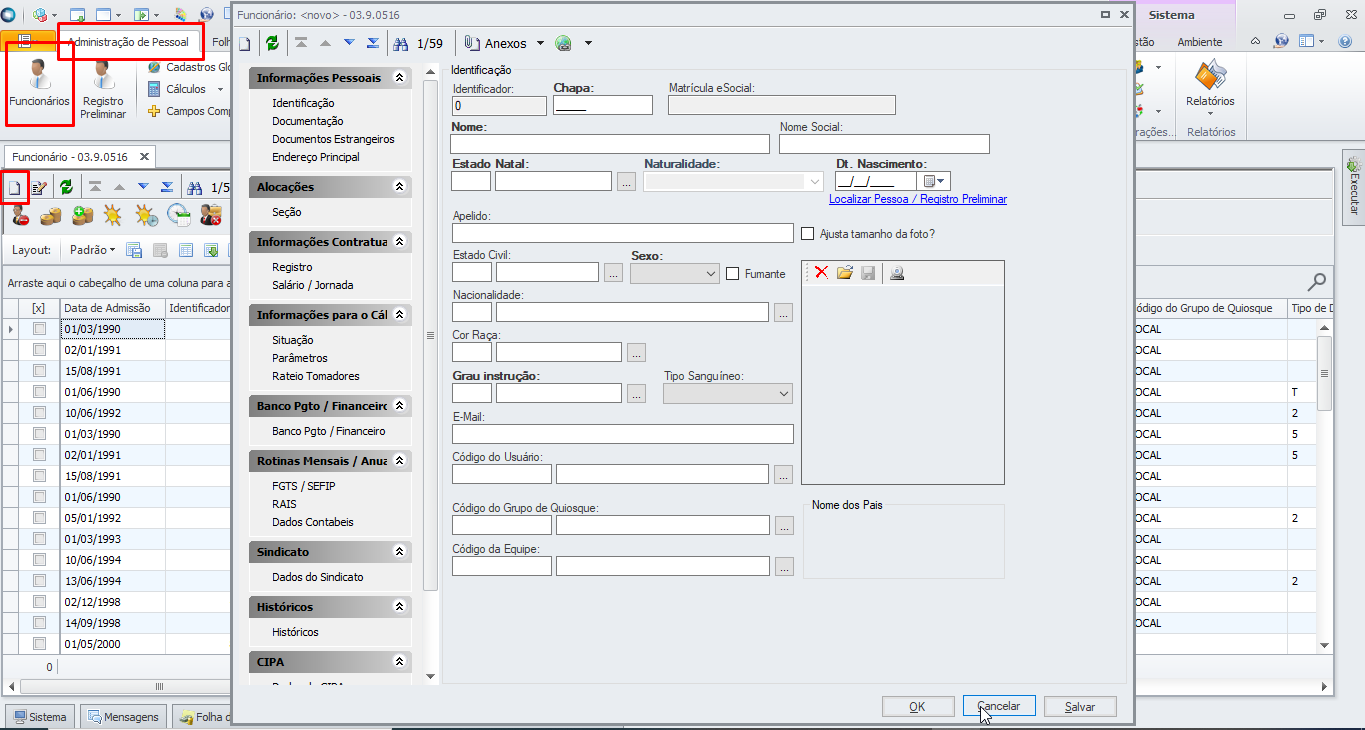The width and height of the screenshot is (1365, 730).
Task: Open the Sistema button in the bottom bar
Action: [40, 717]
